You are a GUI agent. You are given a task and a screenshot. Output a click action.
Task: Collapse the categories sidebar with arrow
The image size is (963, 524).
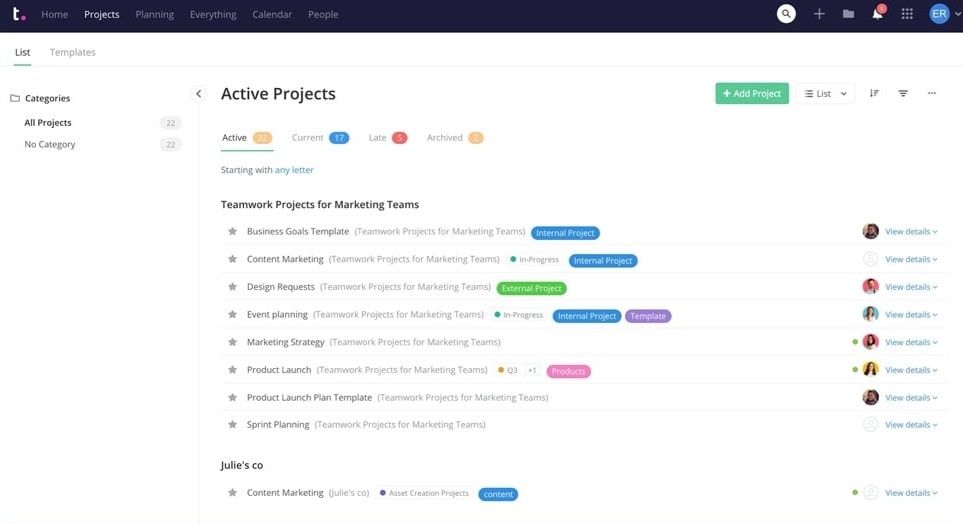tap(198, 94)
